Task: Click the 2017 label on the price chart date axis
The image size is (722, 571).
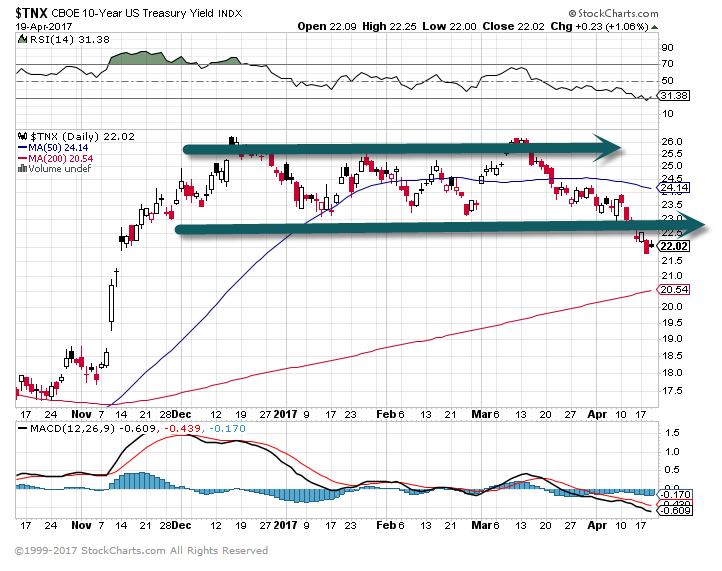Action: [285, 414]
